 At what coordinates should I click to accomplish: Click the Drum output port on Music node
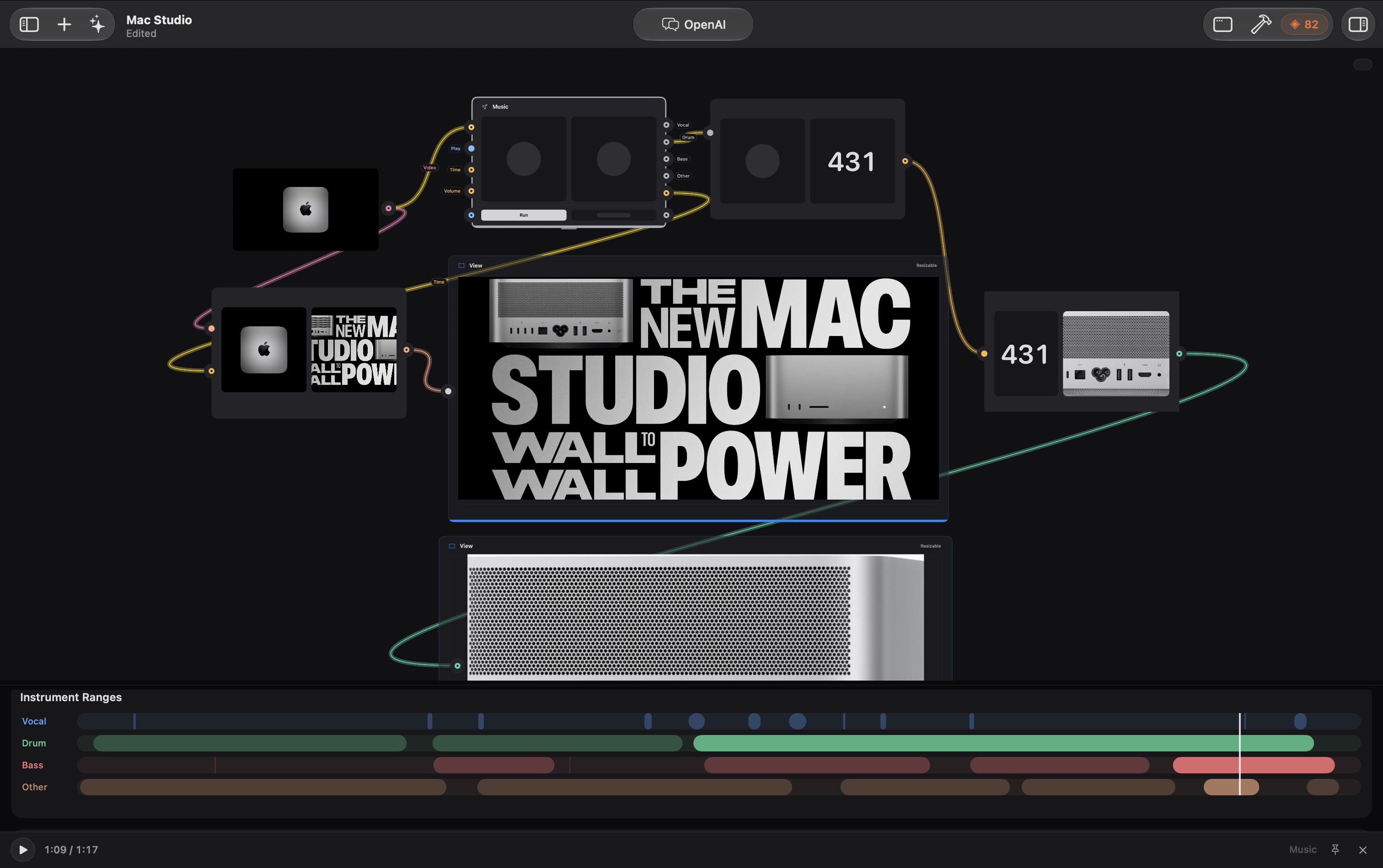tap(666, 142)
